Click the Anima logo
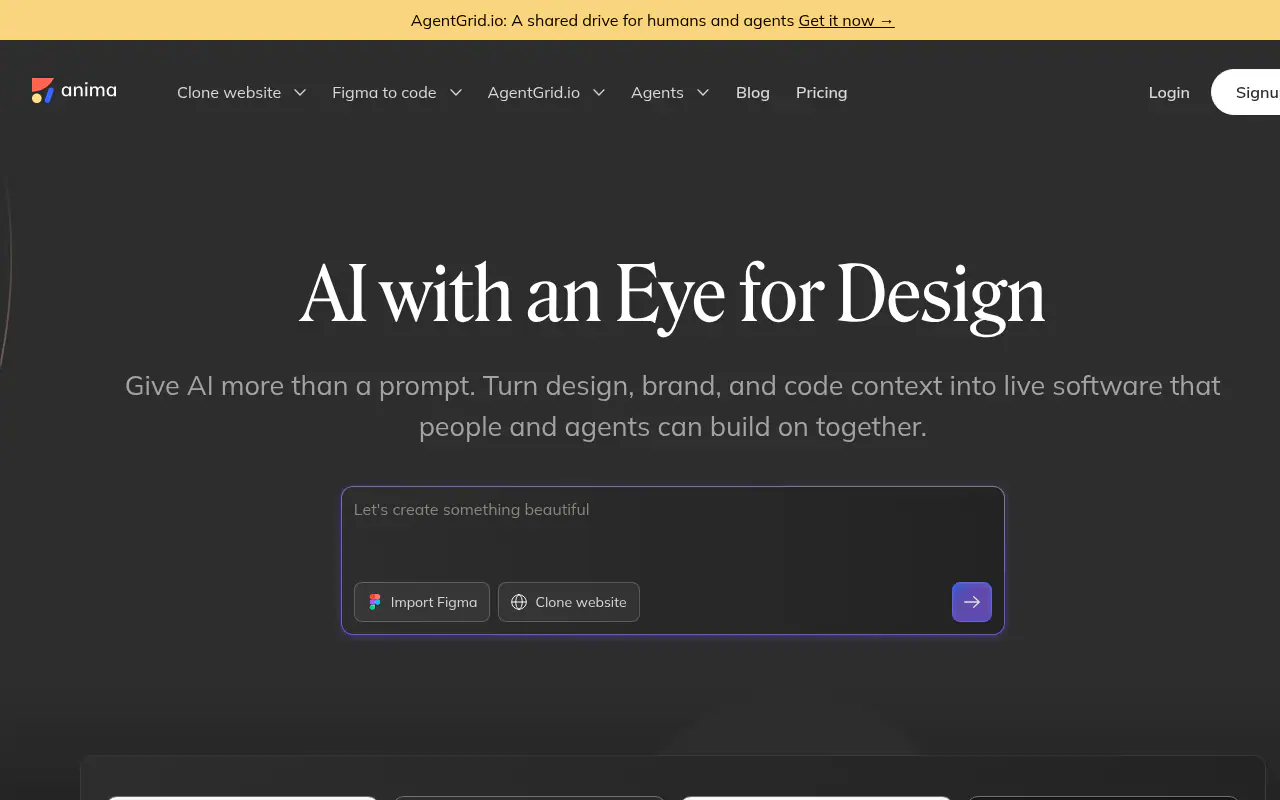 click(74, 91)
